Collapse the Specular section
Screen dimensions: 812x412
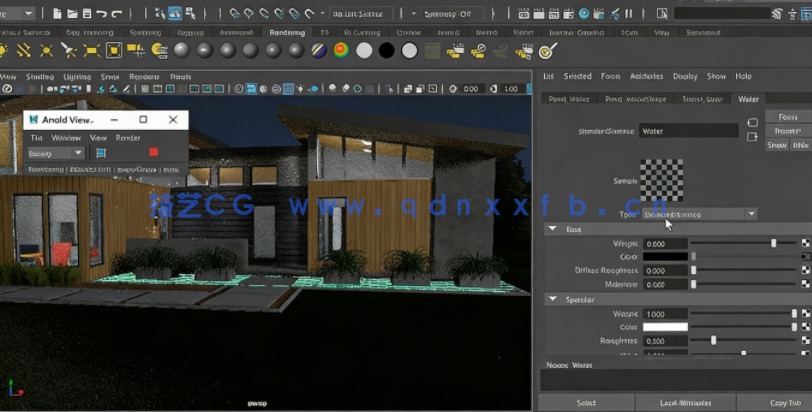(x=552, y=299)
